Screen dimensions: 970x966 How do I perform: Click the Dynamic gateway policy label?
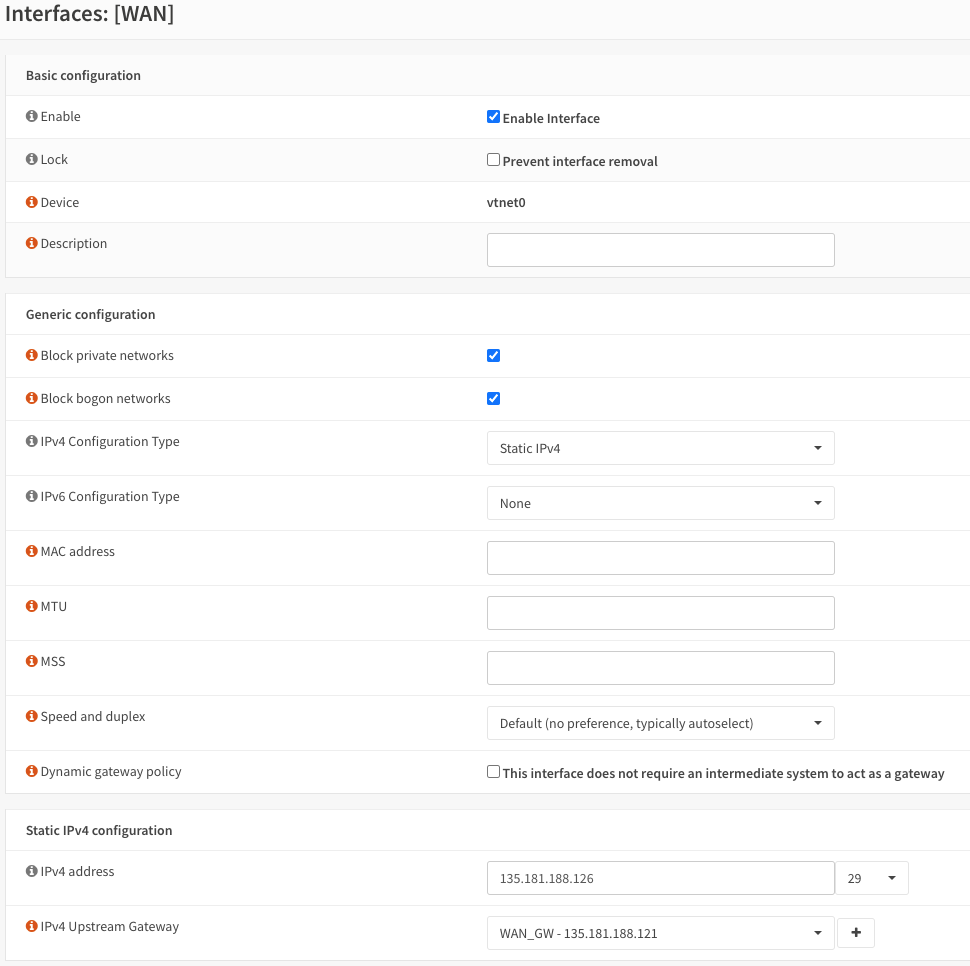[x=111, y=772]
